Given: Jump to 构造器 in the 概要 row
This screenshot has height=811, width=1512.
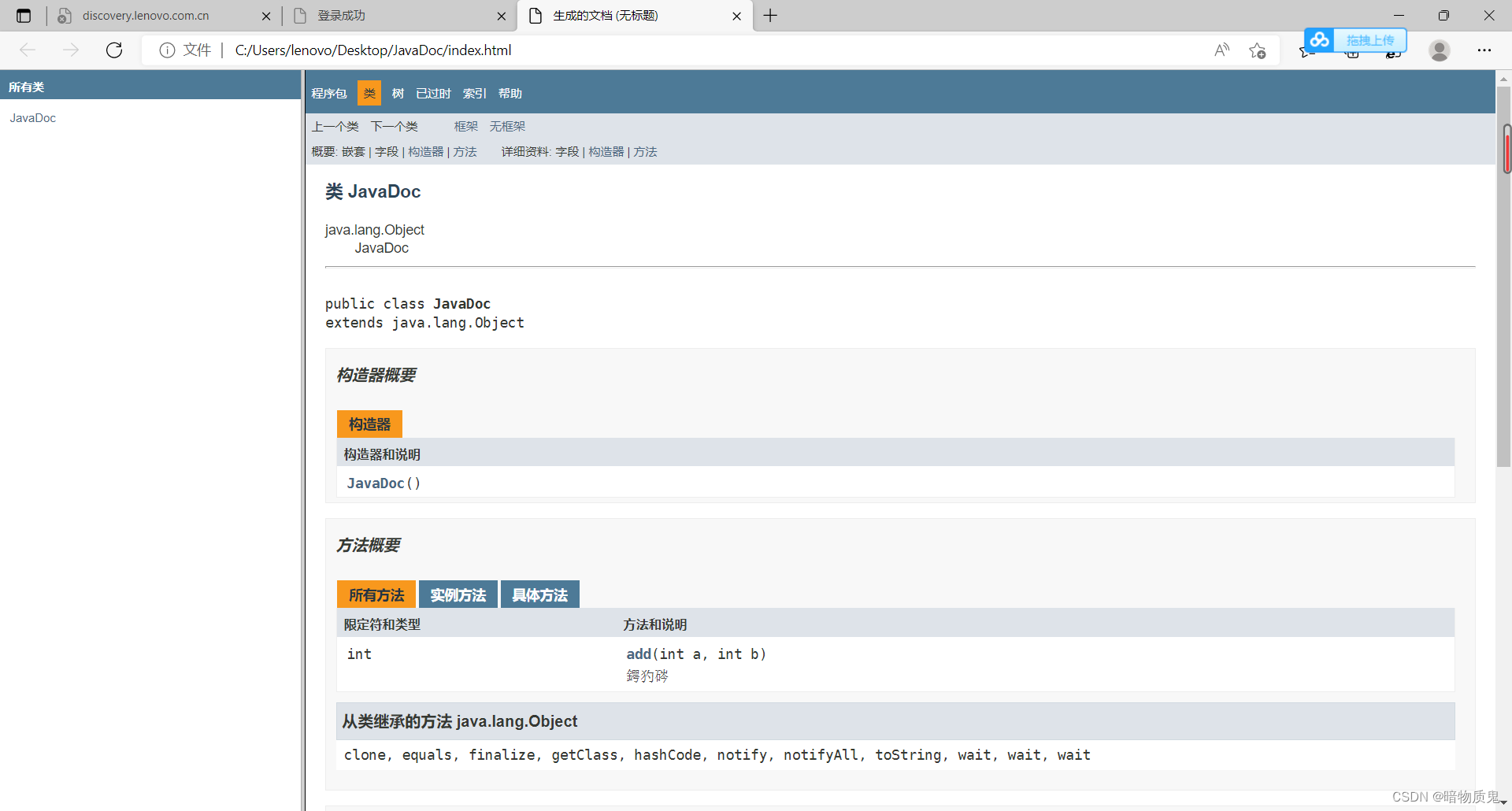Looking at the screenshot, I should 426,152.
